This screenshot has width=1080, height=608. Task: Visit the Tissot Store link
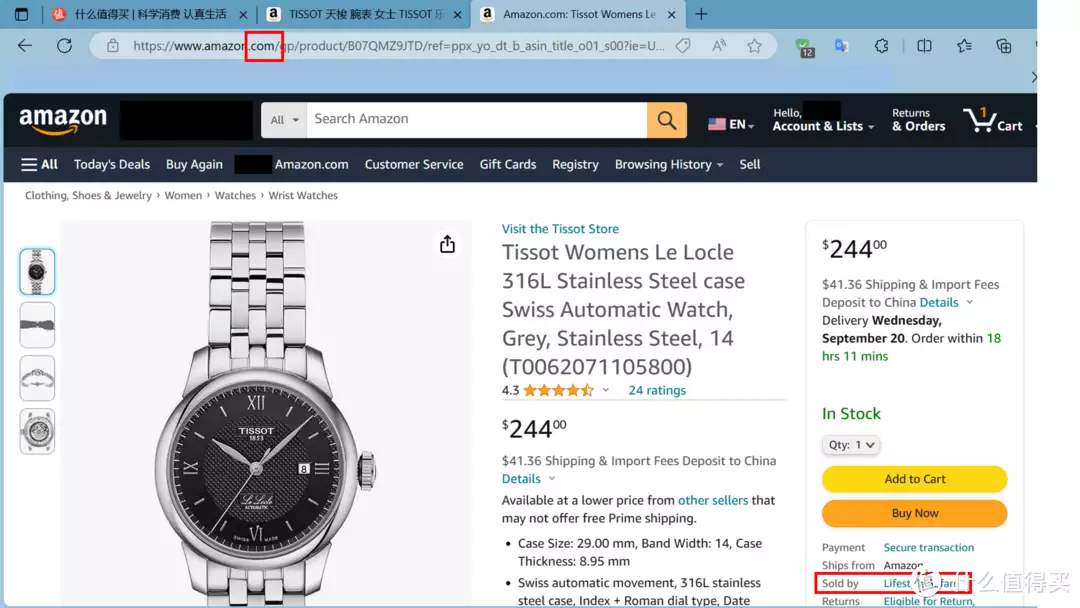(560, 229)
